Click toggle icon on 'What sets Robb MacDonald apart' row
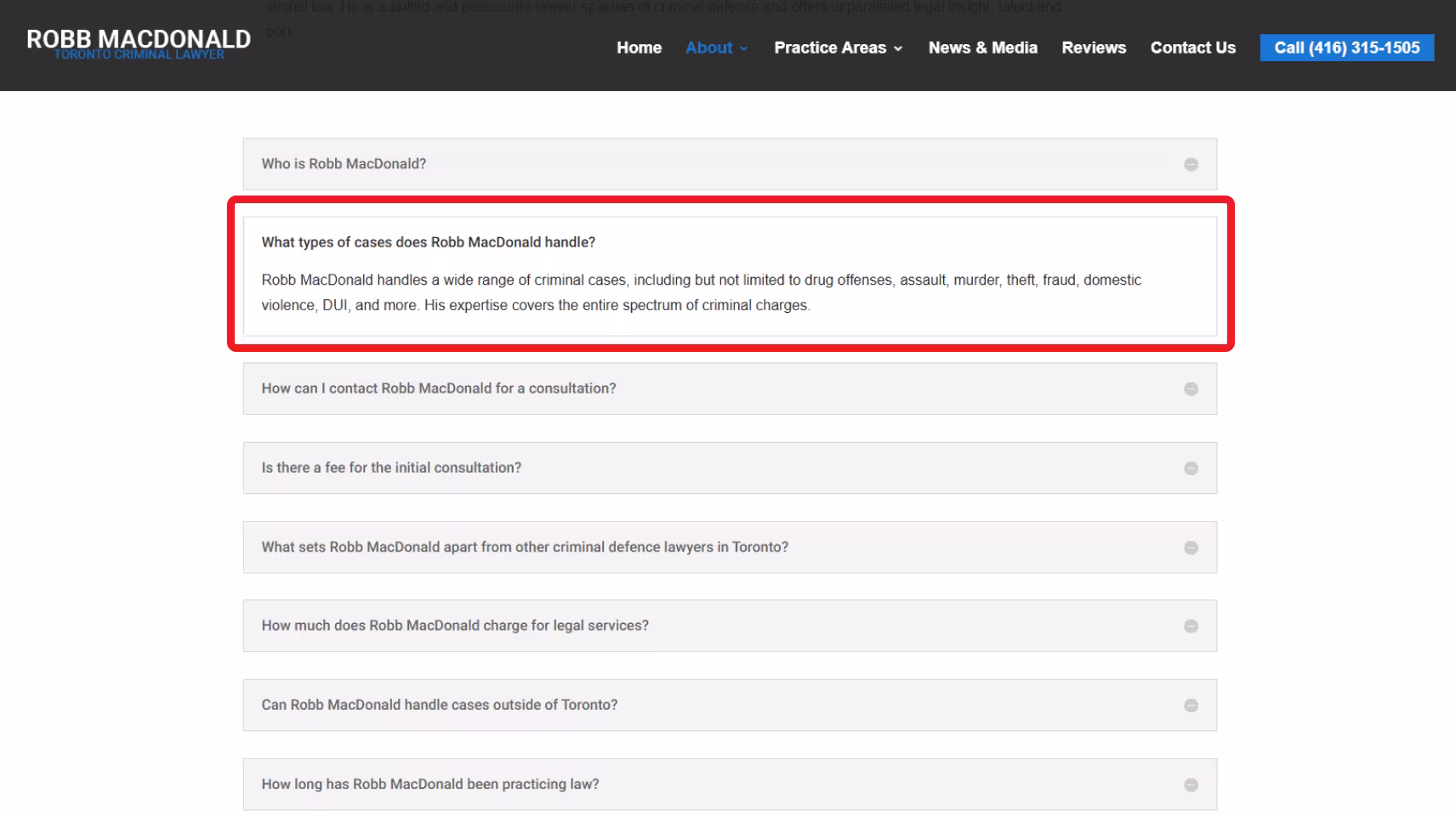The image size is (1456, 816). click(x=1191, y=547)
